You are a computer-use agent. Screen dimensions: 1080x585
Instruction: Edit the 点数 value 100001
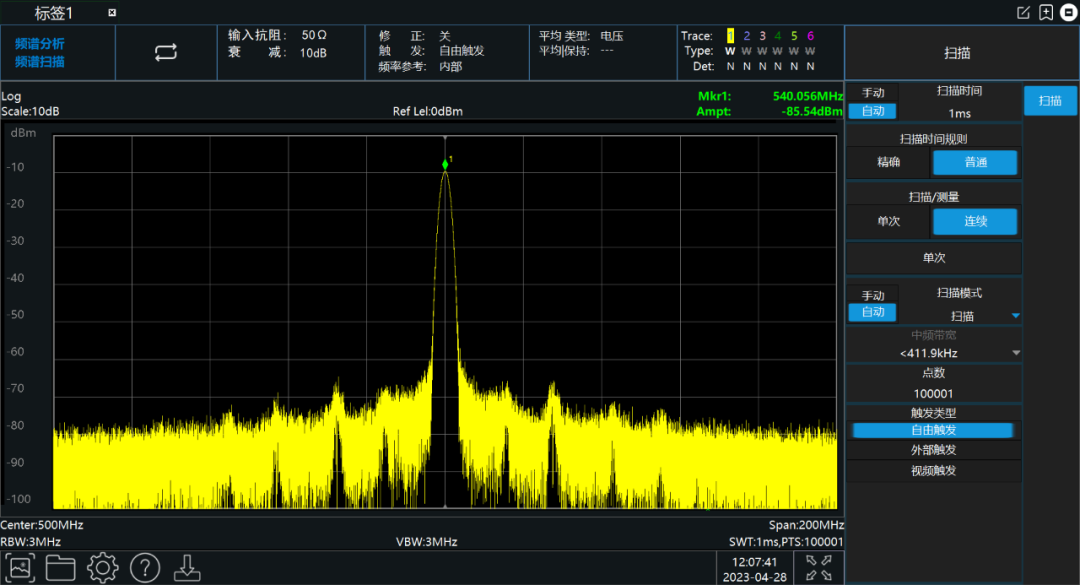pos(934,393)
